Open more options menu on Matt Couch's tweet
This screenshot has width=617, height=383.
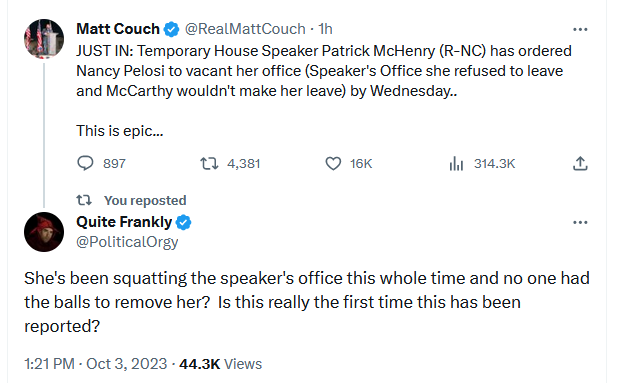(x=580, y=30)
